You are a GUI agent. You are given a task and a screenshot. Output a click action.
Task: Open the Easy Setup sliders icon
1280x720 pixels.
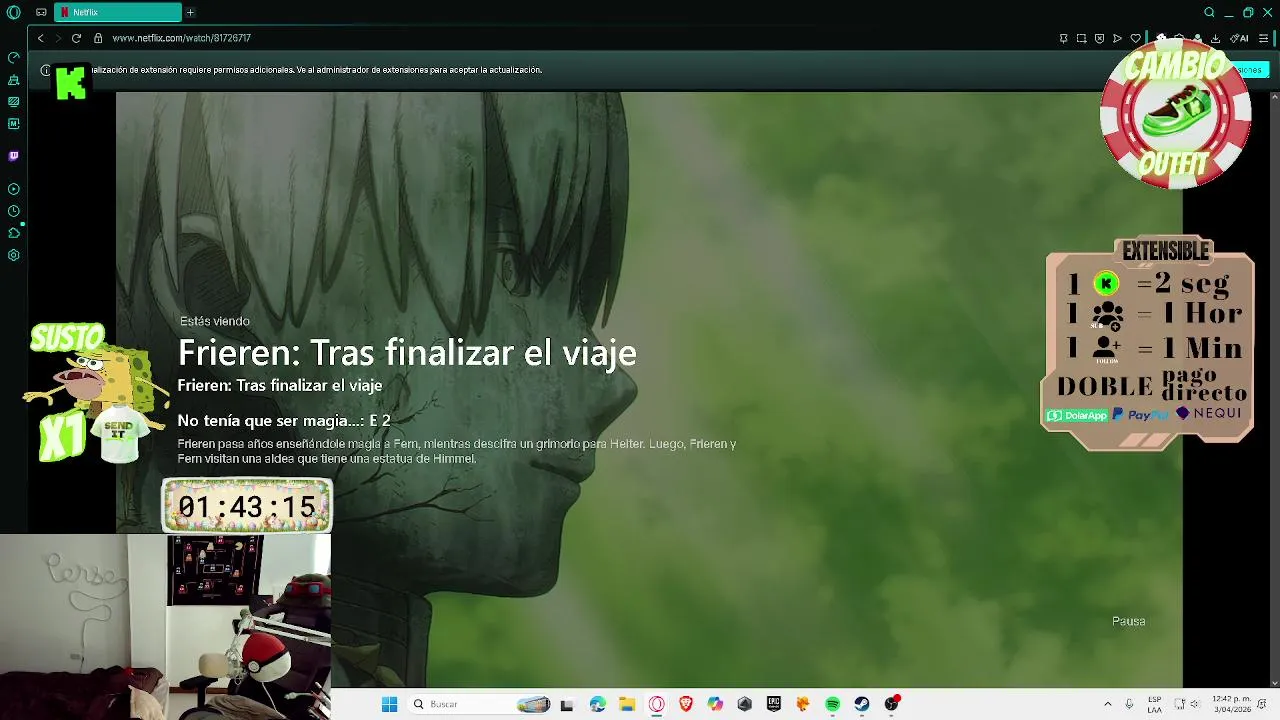[1263, 38]
